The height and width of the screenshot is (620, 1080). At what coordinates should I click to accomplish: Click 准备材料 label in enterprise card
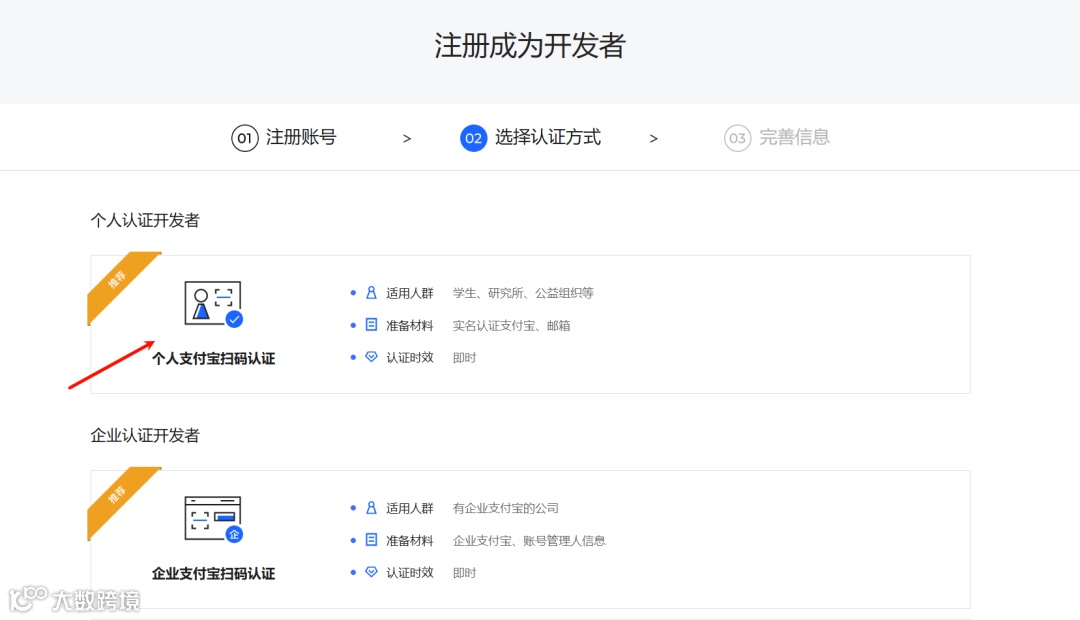click(410, 541)
